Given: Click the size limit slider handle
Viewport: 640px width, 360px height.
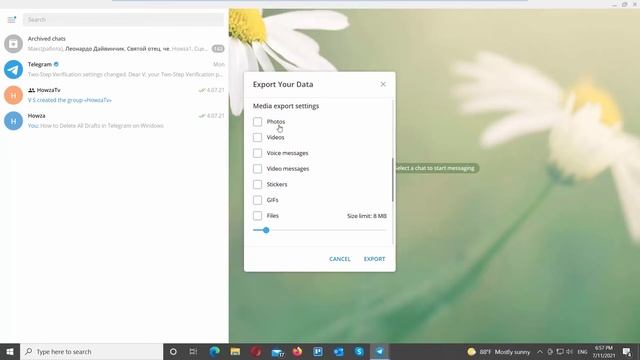Looking at the screenshot, I should pyautogui.click(x=266, y=230).
